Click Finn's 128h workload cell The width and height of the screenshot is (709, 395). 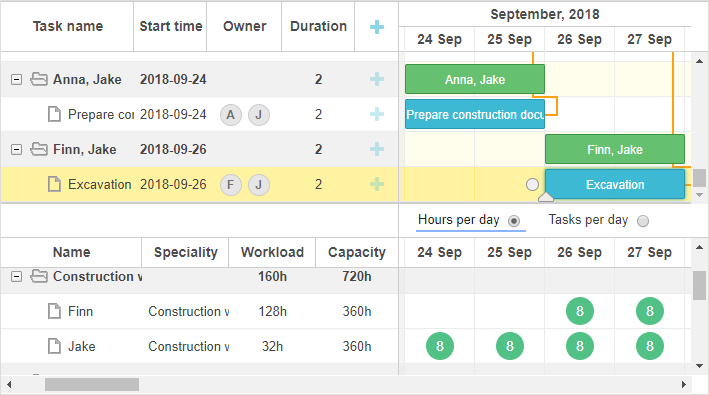pos(272,311)
